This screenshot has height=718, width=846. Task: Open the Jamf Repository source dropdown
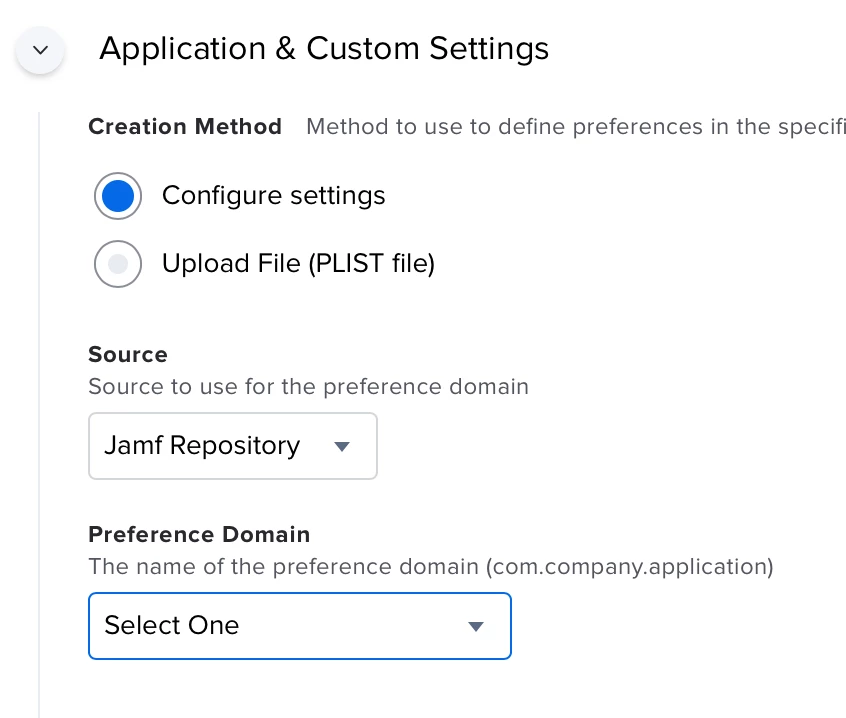[233, 446]
